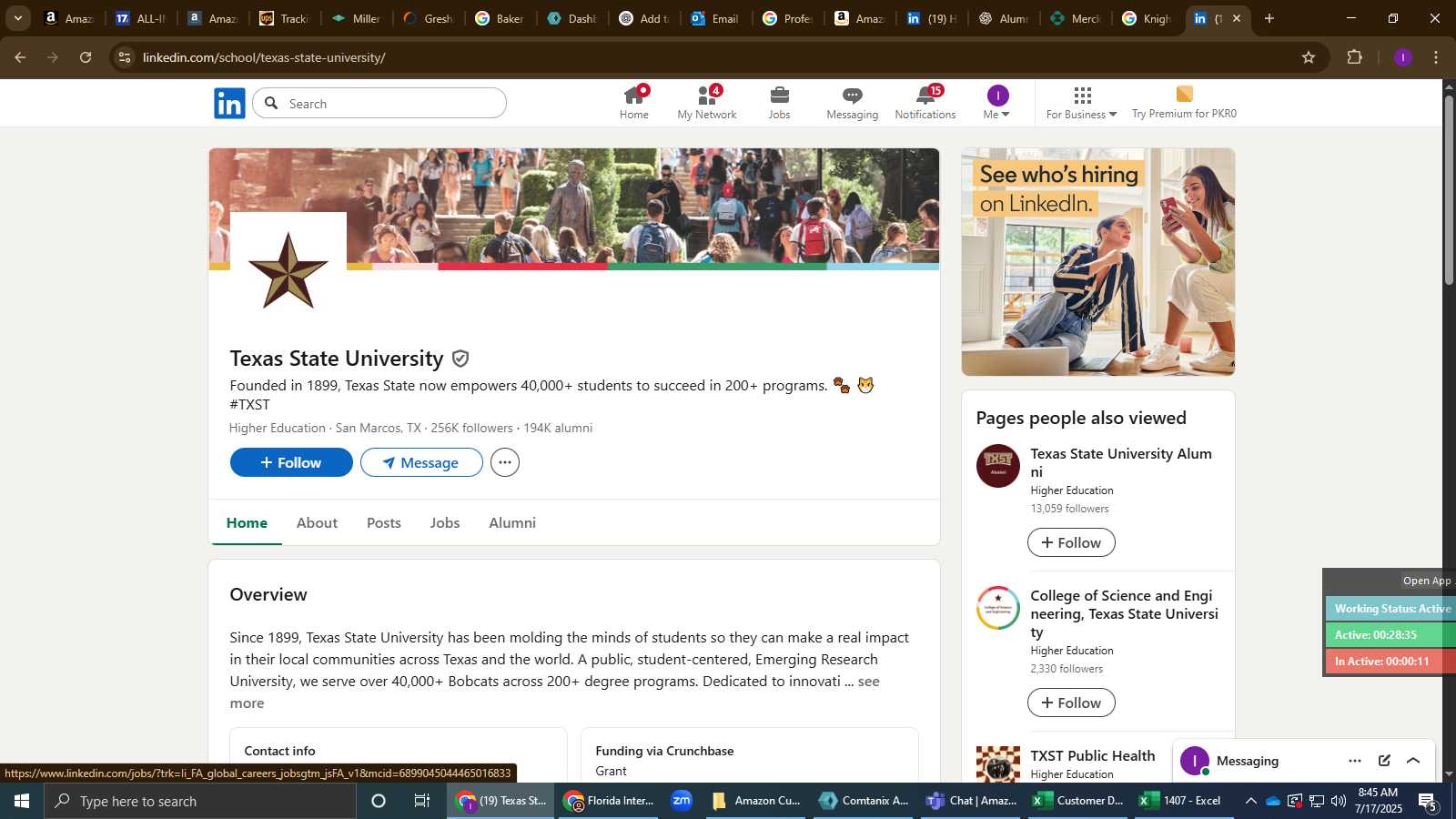1456x819 pixels.
Task: Open Chrome three-dot menu
Action: [x=1436, y=57]
